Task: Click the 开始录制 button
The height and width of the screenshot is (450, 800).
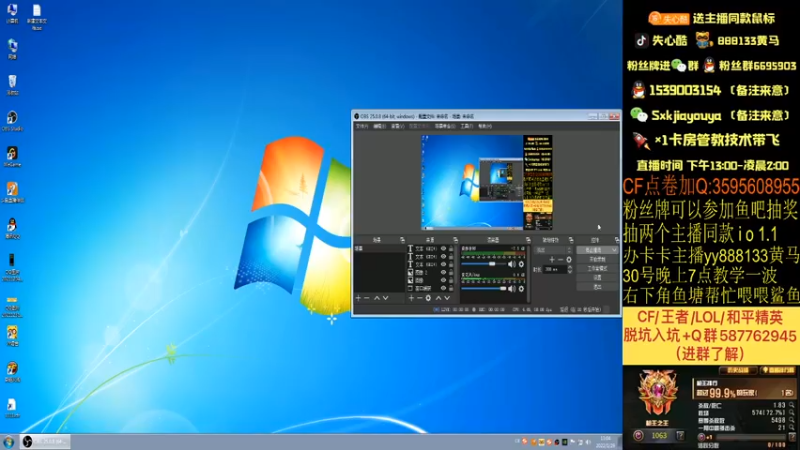Action: tap(597, 260)
